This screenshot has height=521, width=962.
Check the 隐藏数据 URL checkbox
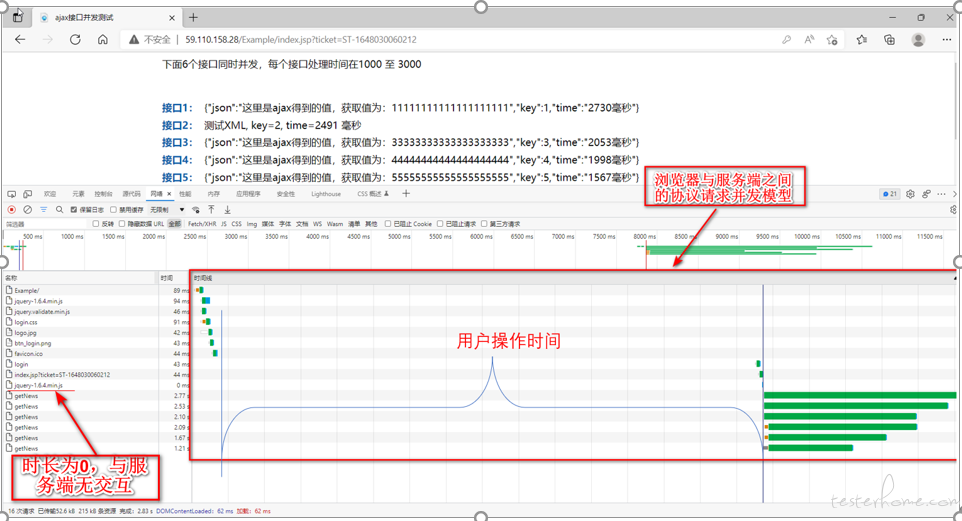pyautogui.click(x=122, y=224)
